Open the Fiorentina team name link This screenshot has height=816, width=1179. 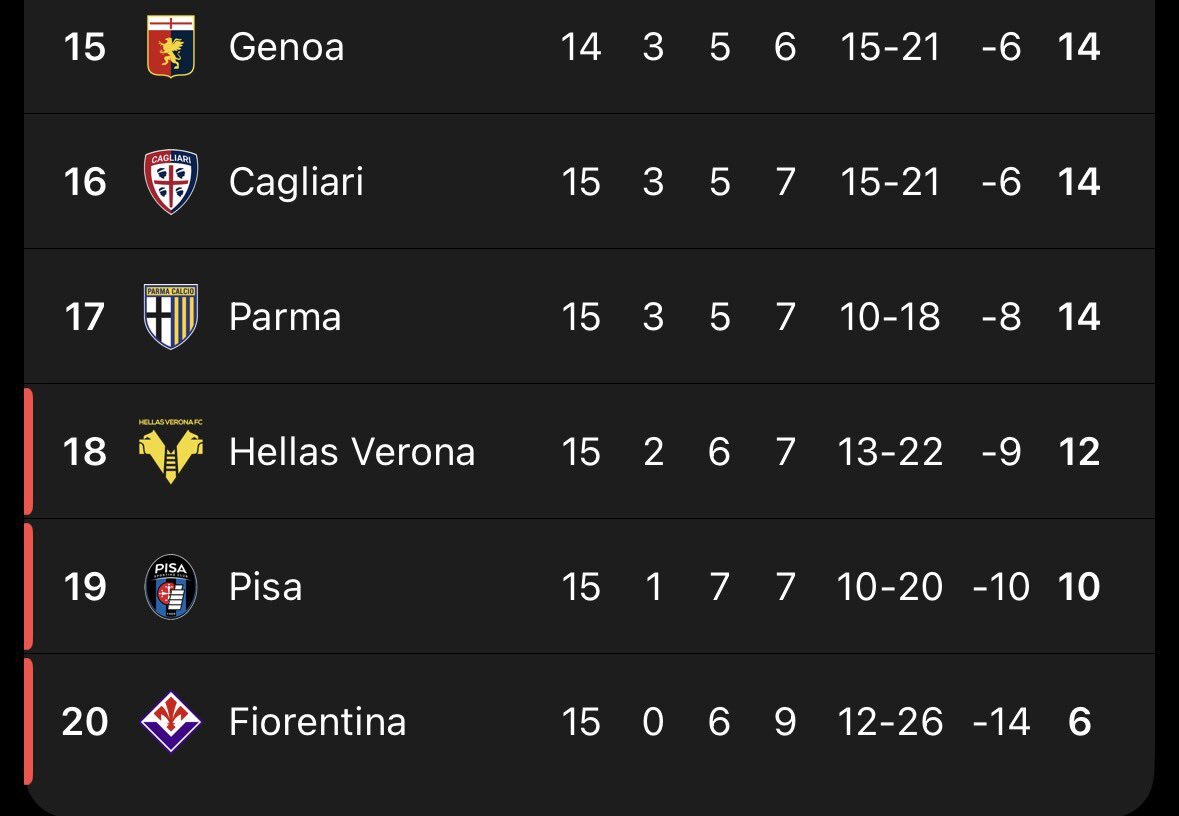(x=317, y=722)
